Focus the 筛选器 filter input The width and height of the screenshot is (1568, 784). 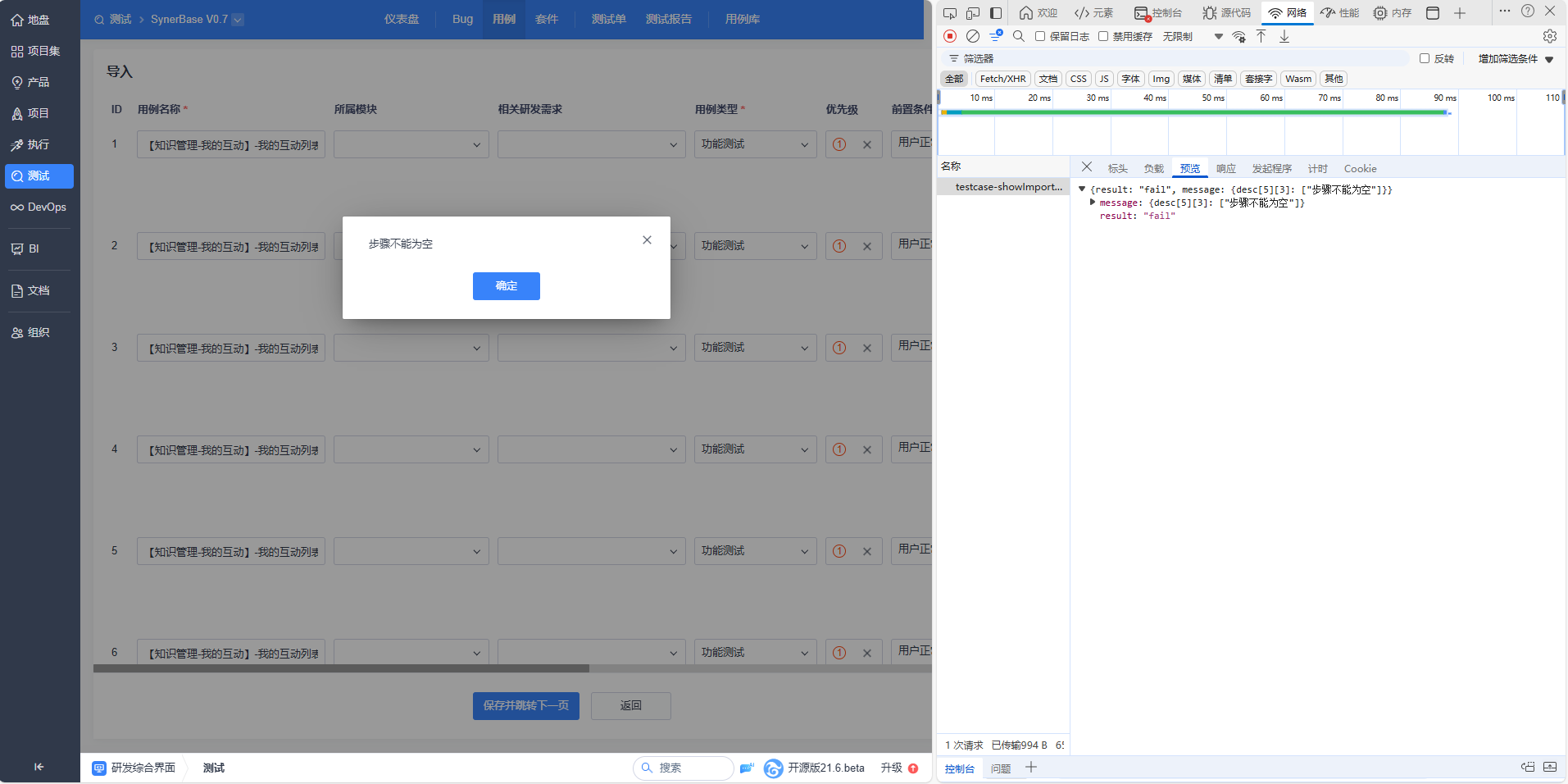coord(1177,59)
